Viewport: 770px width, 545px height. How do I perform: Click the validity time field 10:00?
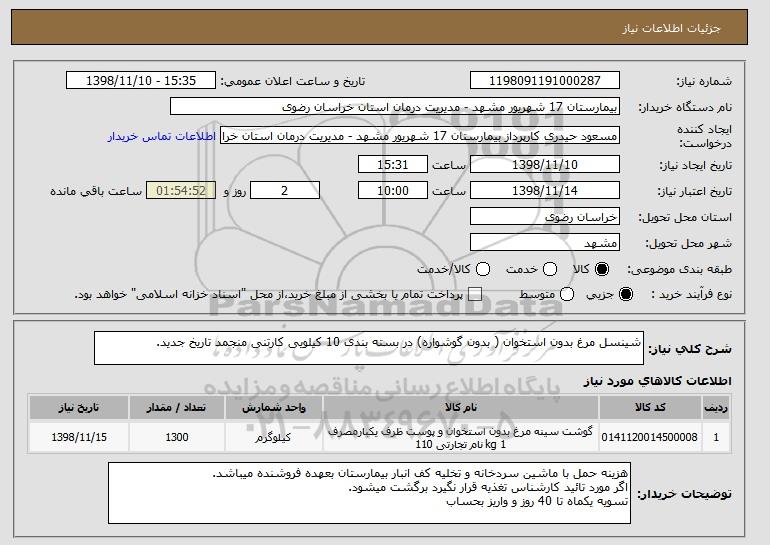point(393,191)
